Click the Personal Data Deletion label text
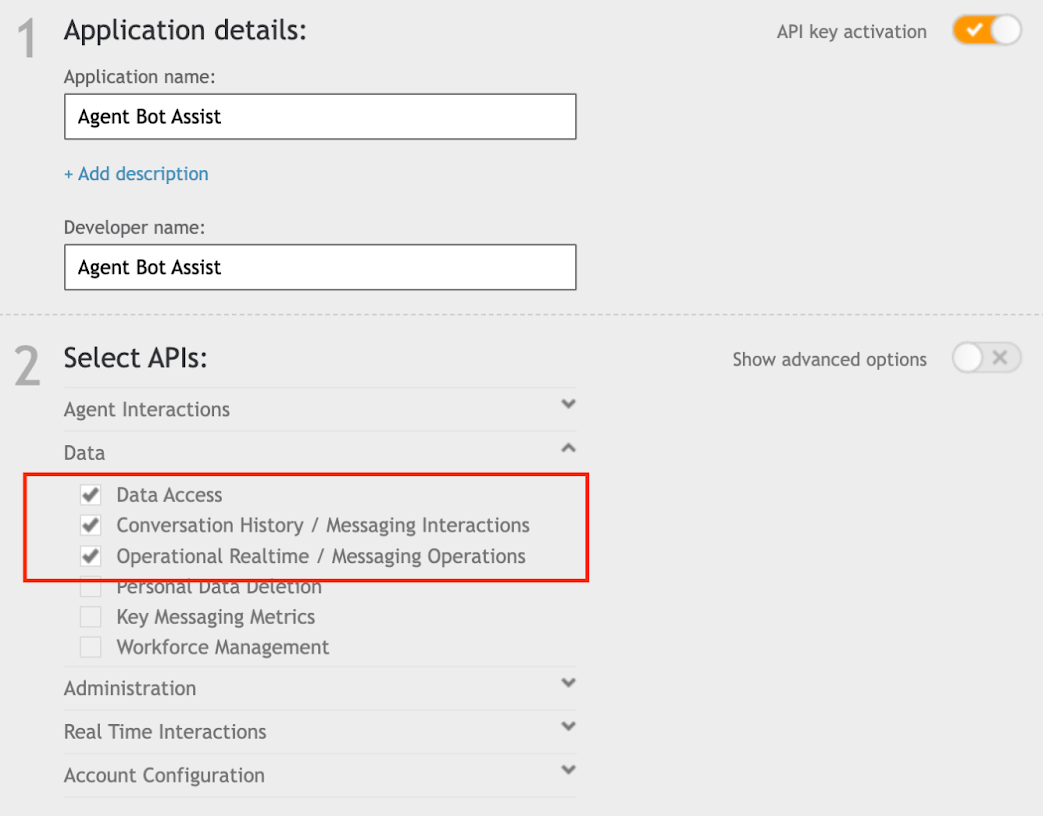 coord(219,589)
